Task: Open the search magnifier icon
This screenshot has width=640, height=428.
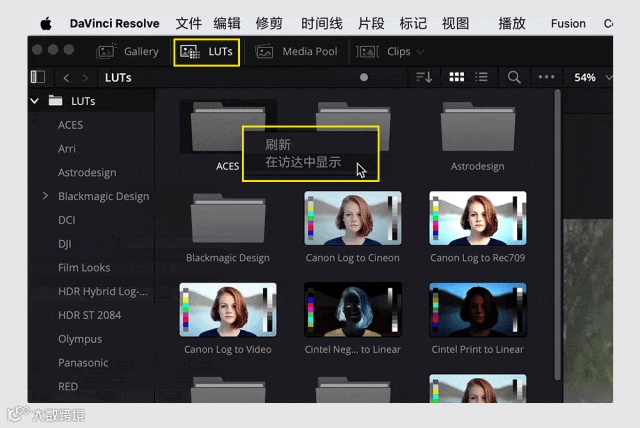Action: tap(514, 77)
